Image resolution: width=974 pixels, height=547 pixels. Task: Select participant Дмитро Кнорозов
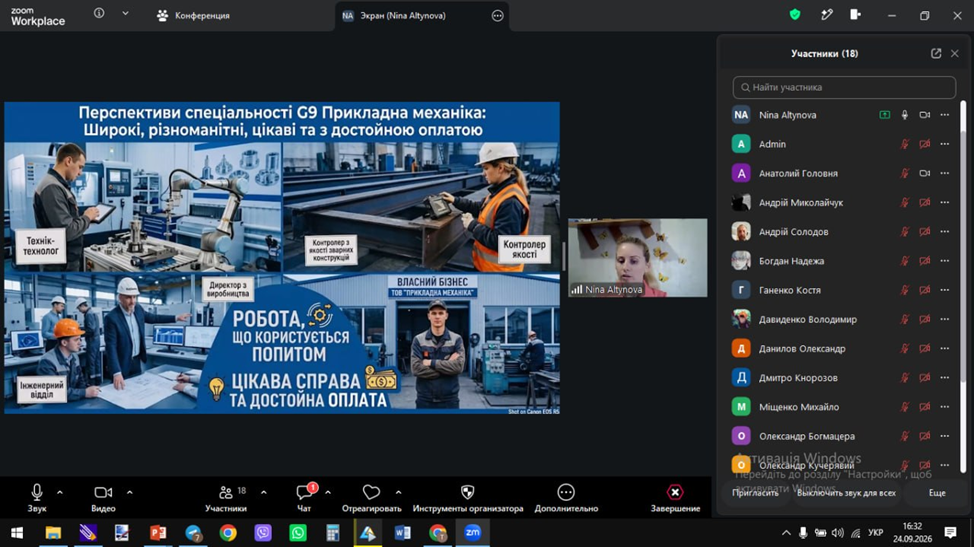pyautogui.click(x=842, y=377)
